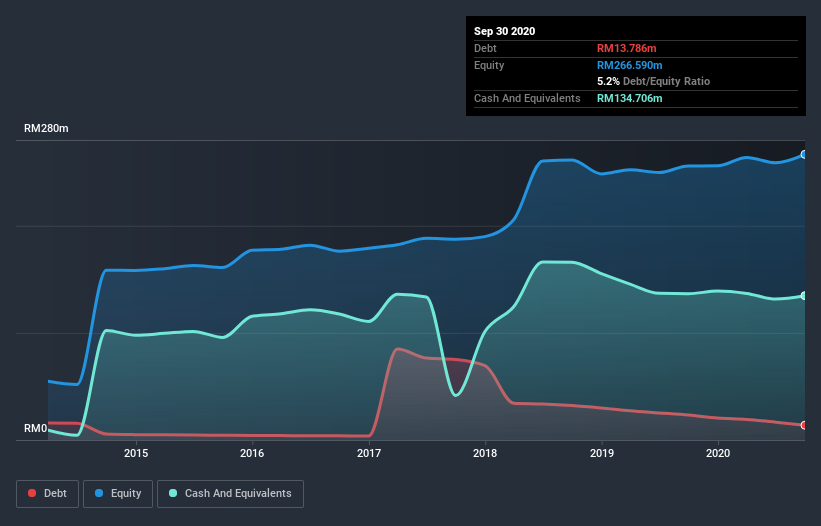
Task: Click the 2019 x-axis label
Action: click(602, 453)
